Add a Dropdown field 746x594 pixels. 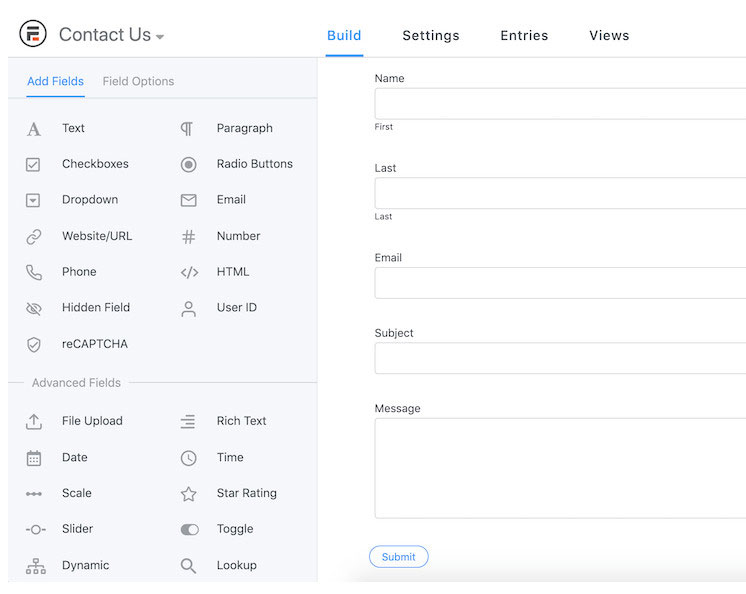(x=89, y=200)
